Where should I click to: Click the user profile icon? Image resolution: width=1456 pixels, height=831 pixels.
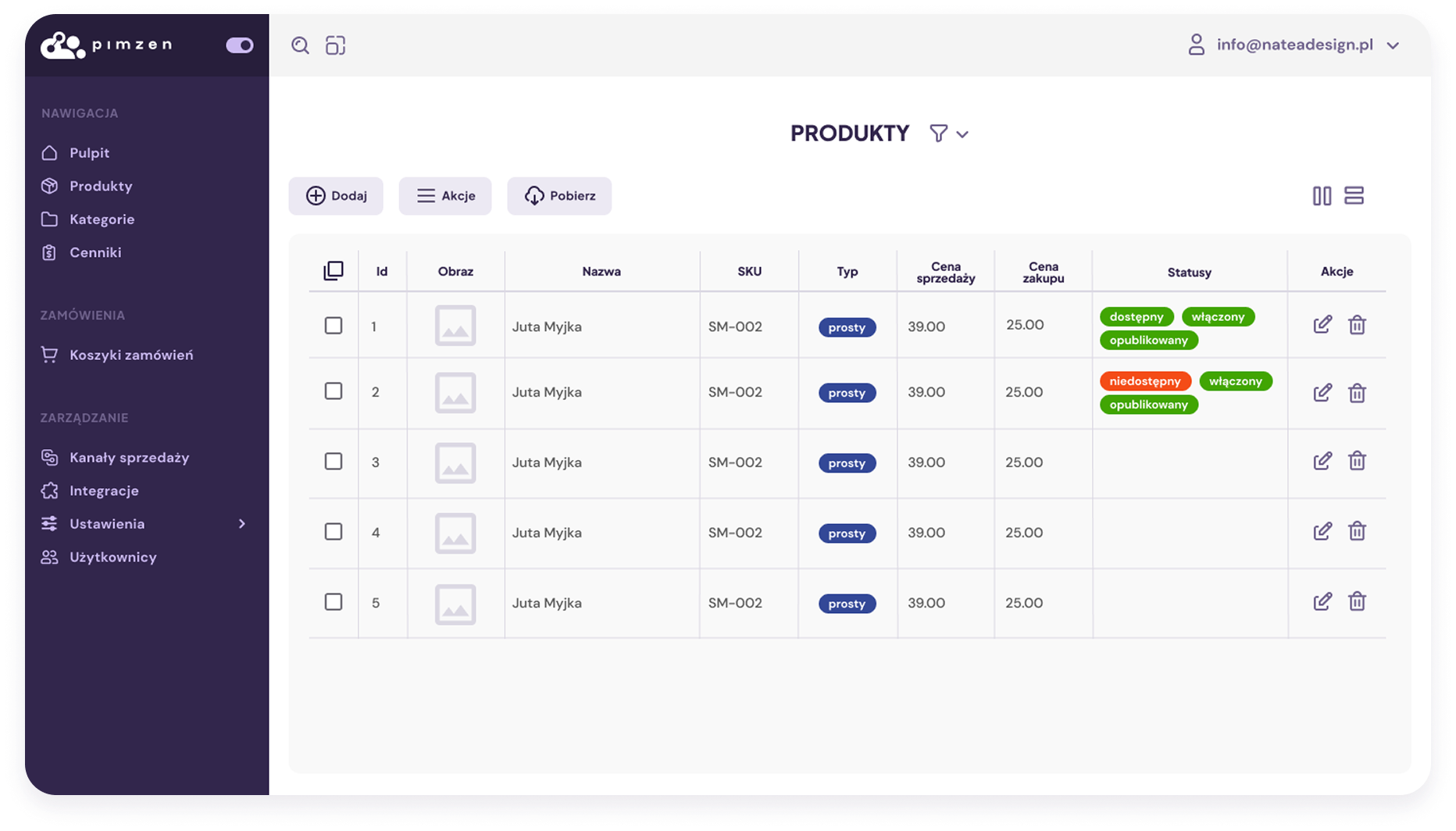pyautogui.click(x=1196, y=45)
